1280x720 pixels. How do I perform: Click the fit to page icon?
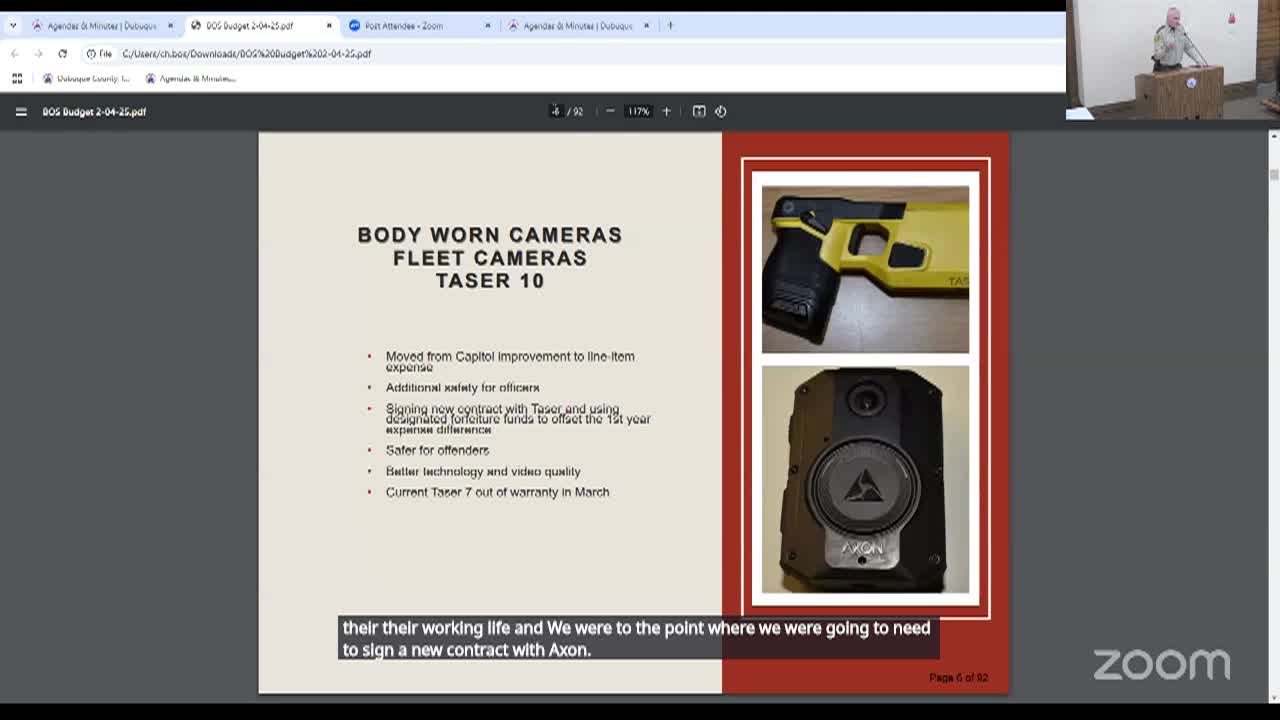click(699, 111)
